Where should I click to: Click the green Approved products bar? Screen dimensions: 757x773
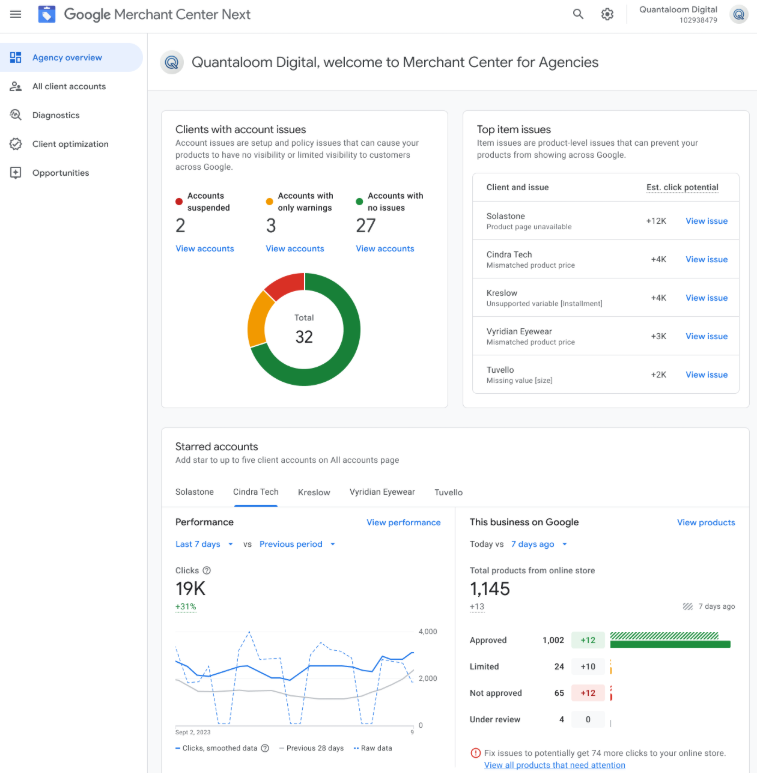pos(670,644)
